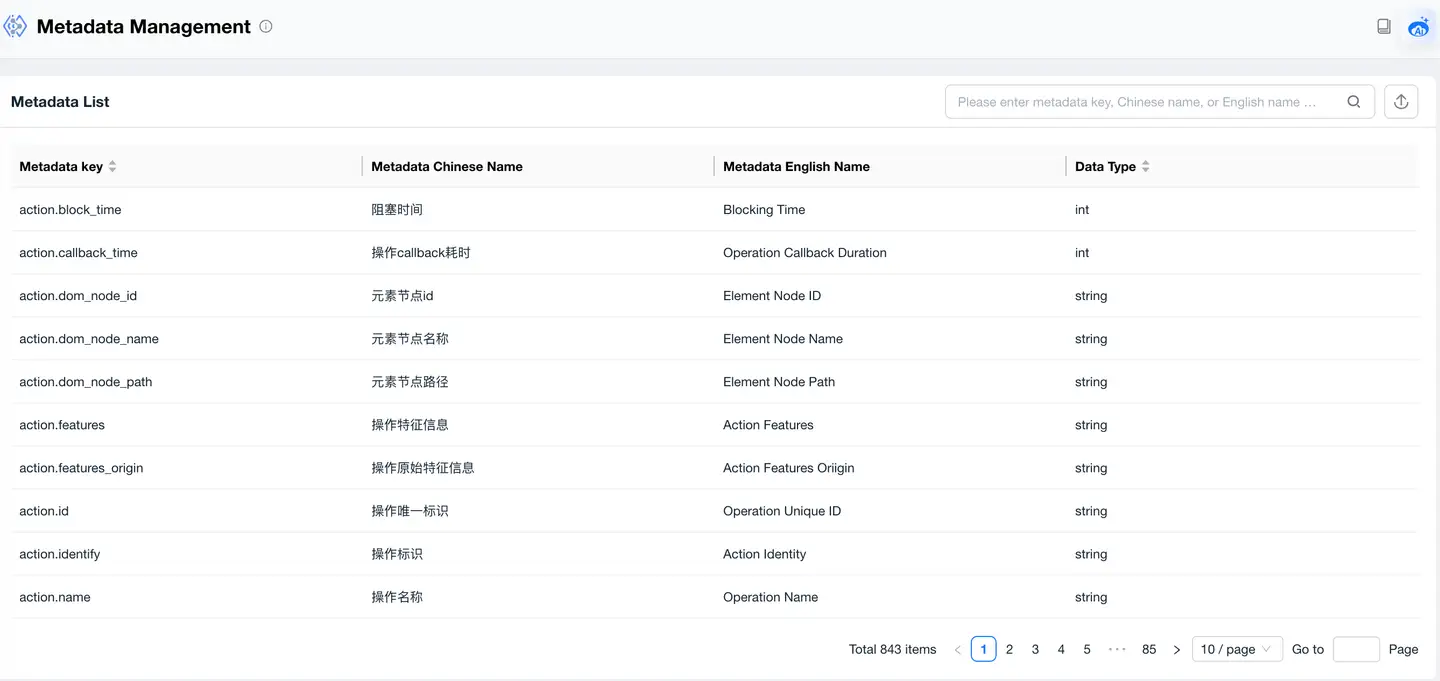Viewport: 1440px width, 681px height.
Task: Sort by Data Type column
Action: 1145,167
